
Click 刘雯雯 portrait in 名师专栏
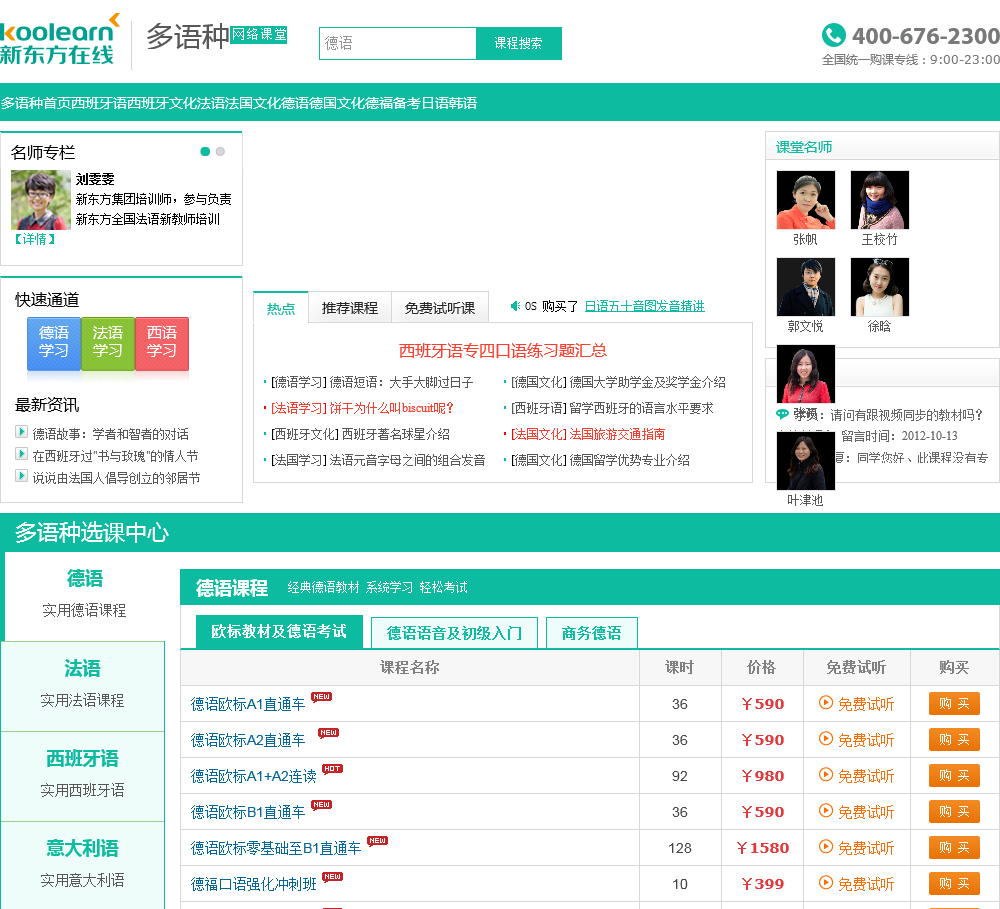(41, 200)
